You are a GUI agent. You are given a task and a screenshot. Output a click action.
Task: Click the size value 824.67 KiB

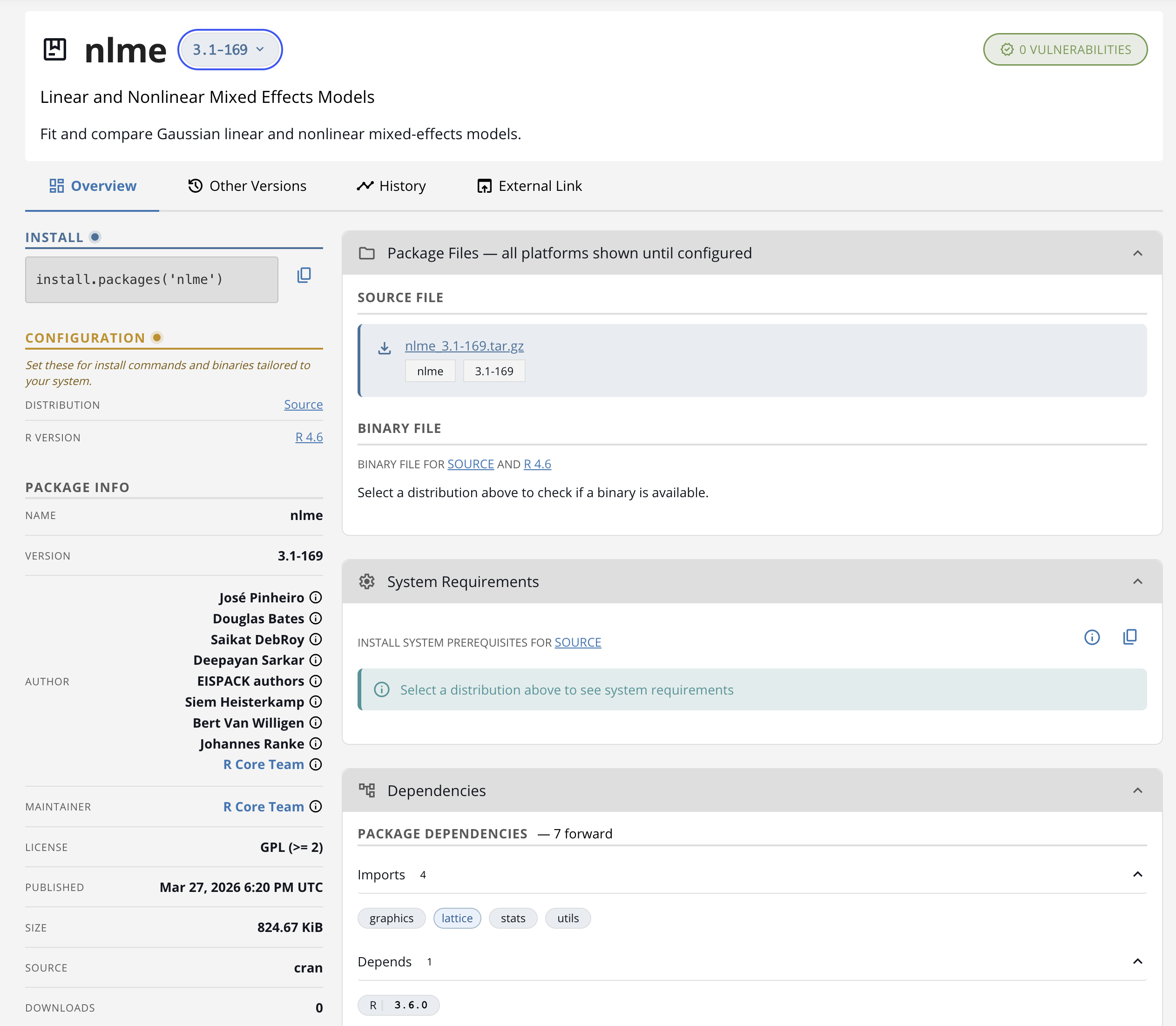coord(291,927)
